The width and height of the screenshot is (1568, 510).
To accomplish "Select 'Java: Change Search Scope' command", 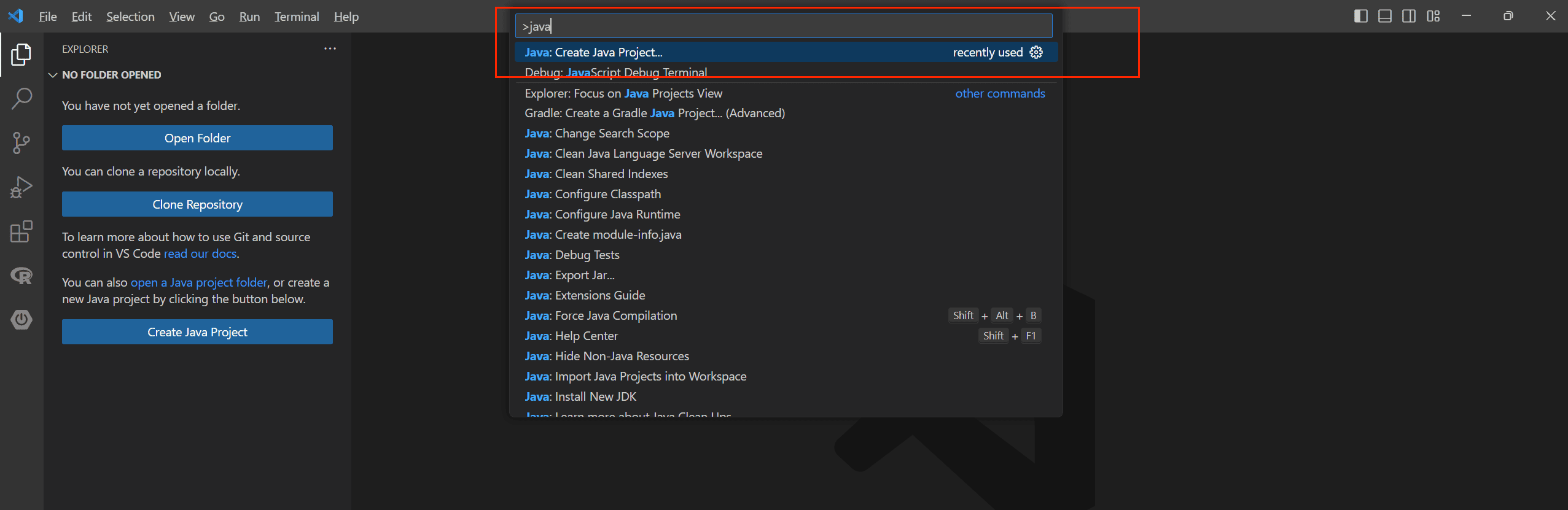I will coord(786,133).
